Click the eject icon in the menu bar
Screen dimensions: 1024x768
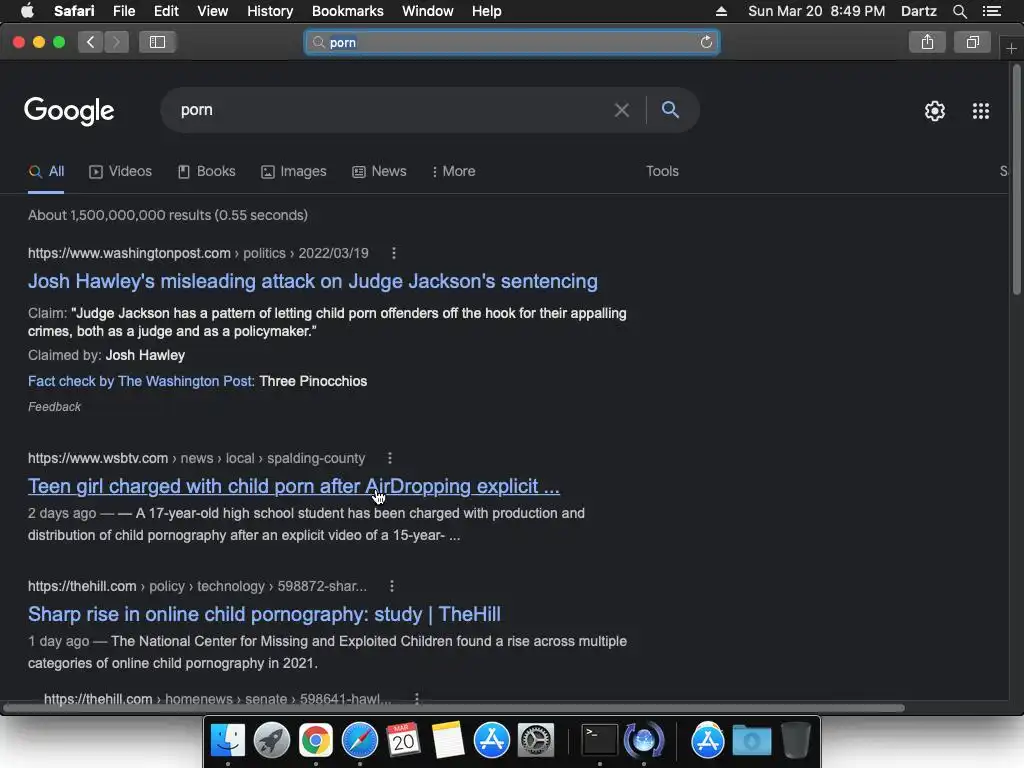(721, 11)
